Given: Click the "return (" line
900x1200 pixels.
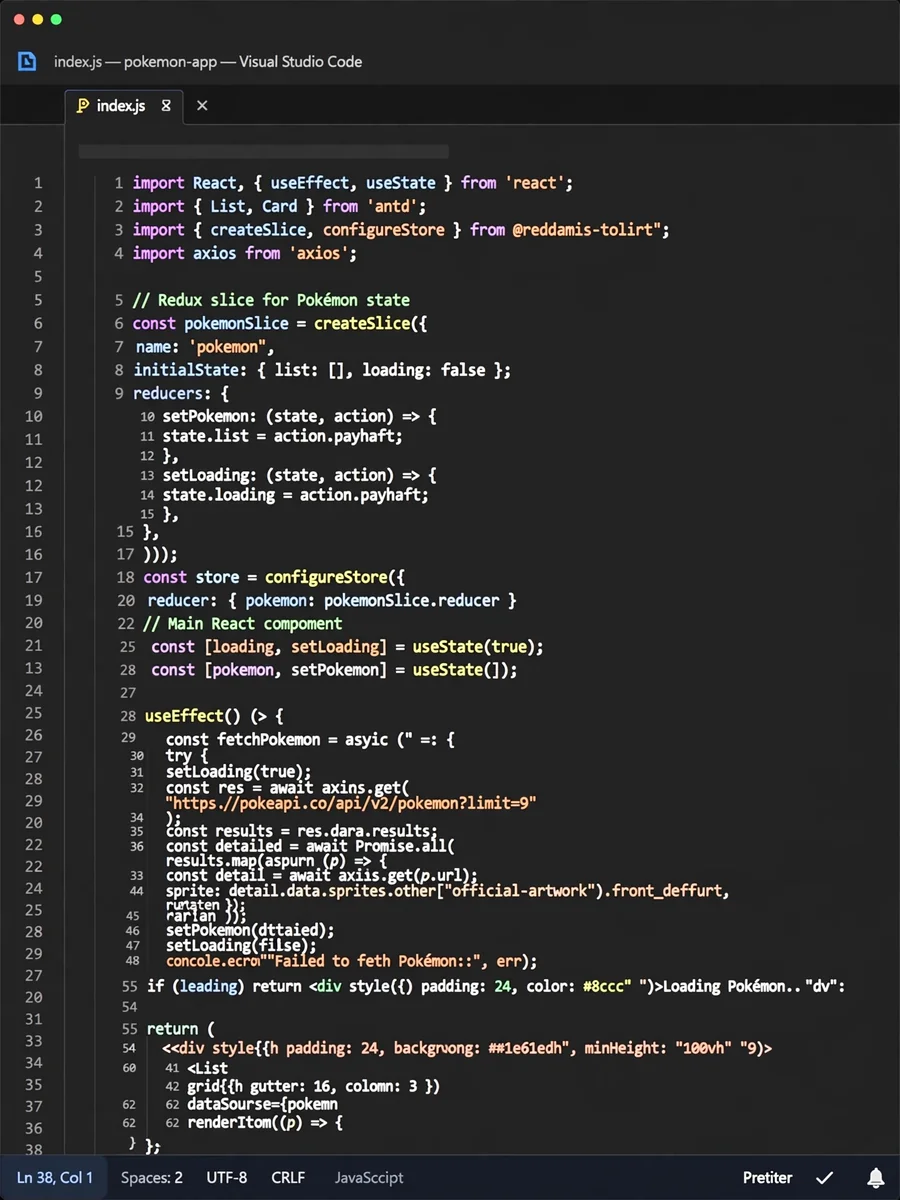Looking at the screenshot, I should (x=181, y=1029).
